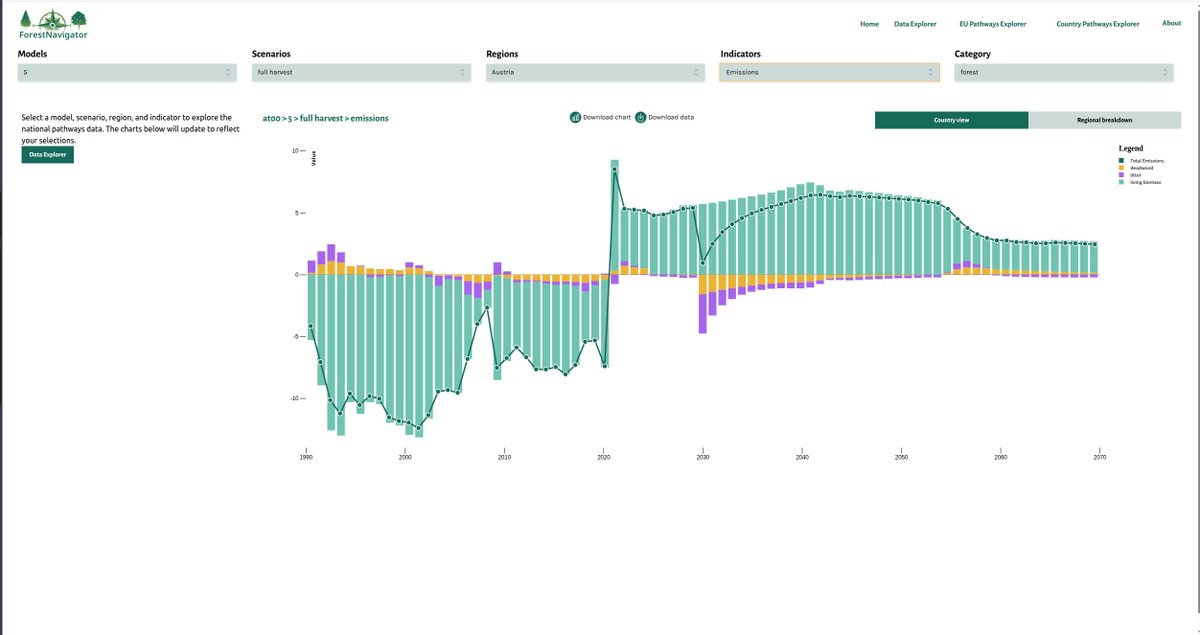The height and width of the screenshot is (635, 1200).
Task: Click the 2070 x-axis label
Action: tap(1100, 457)
